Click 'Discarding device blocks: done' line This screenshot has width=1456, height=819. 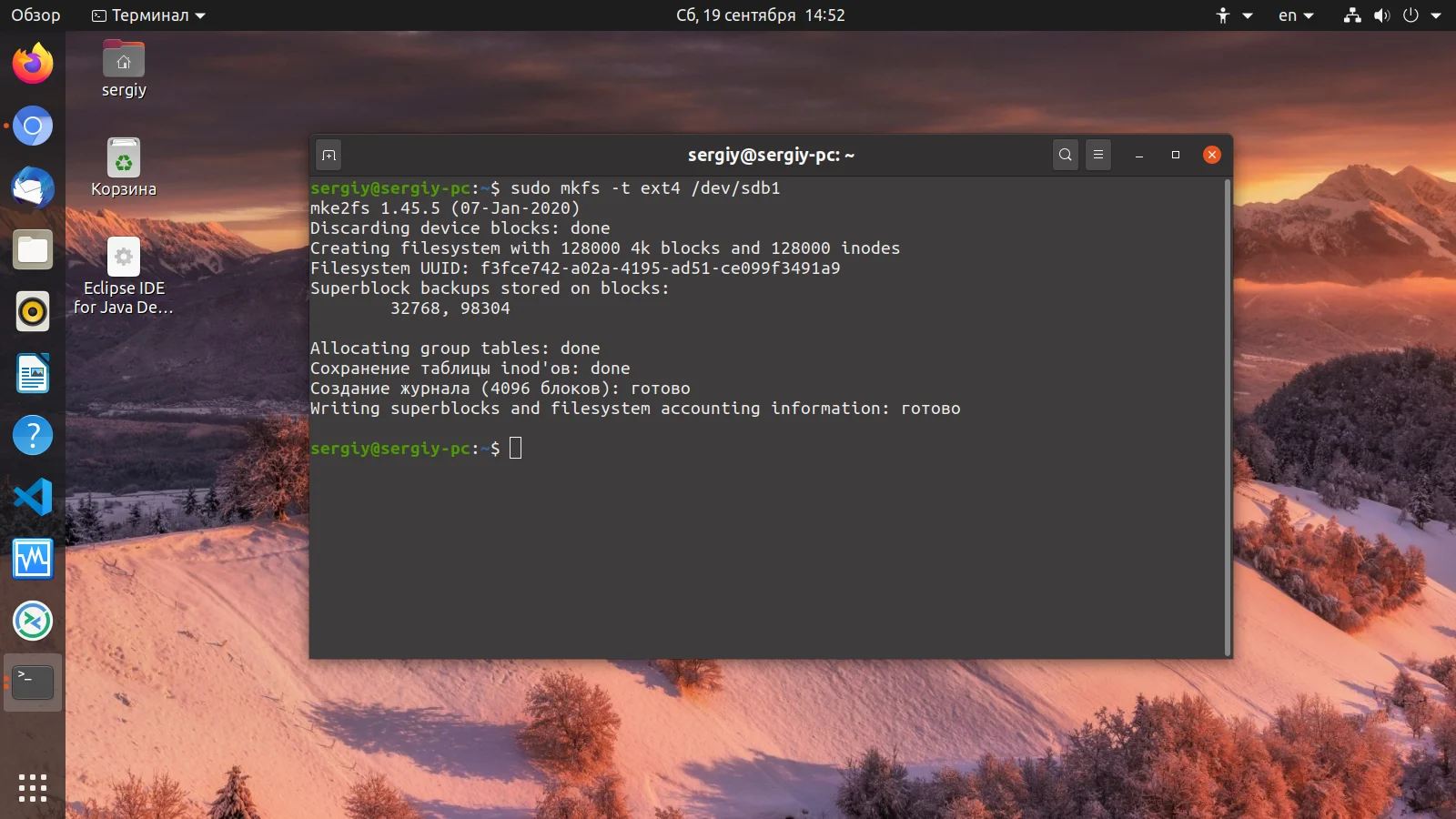tap(460, 228)
